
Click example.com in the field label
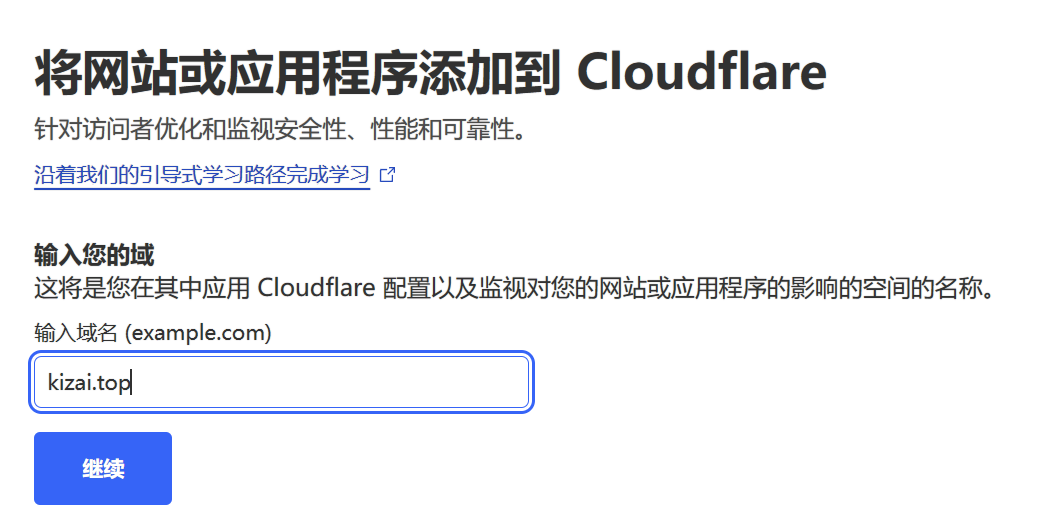pyautogui.click(x=199, y=332)
